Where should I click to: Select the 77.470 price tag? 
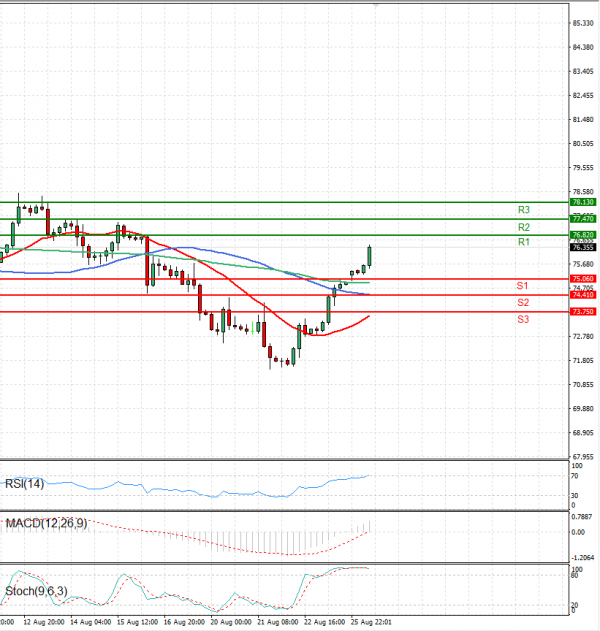coord(583,219)
